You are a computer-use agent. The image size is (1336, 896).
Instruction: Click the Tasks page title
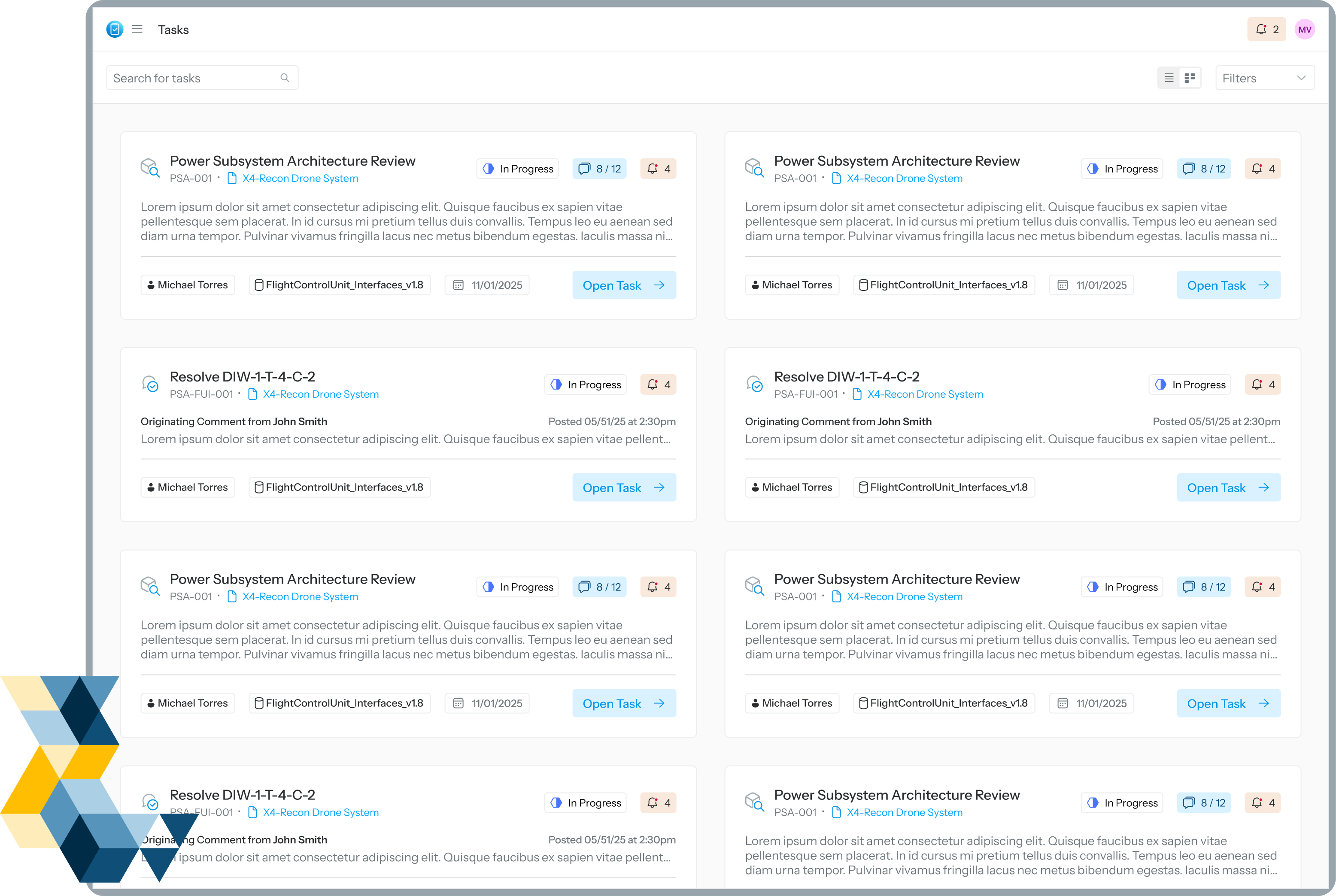[x=173, y=30]
